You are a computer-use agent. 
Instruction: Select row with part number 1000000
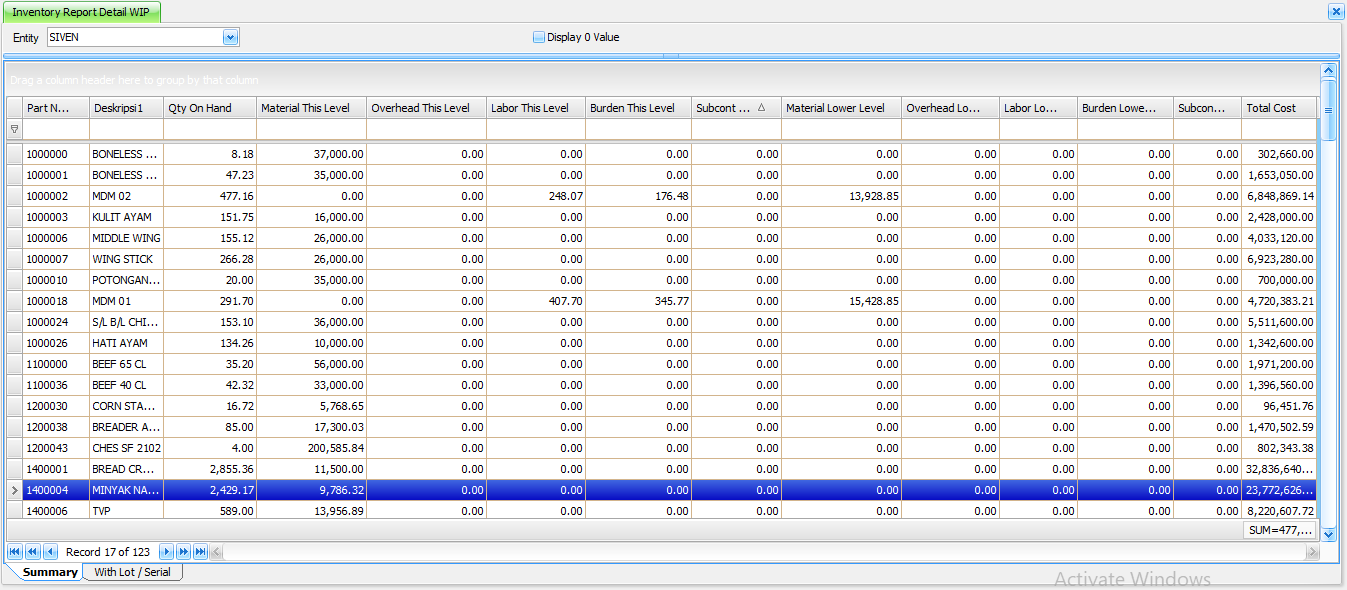pos(662,154)
